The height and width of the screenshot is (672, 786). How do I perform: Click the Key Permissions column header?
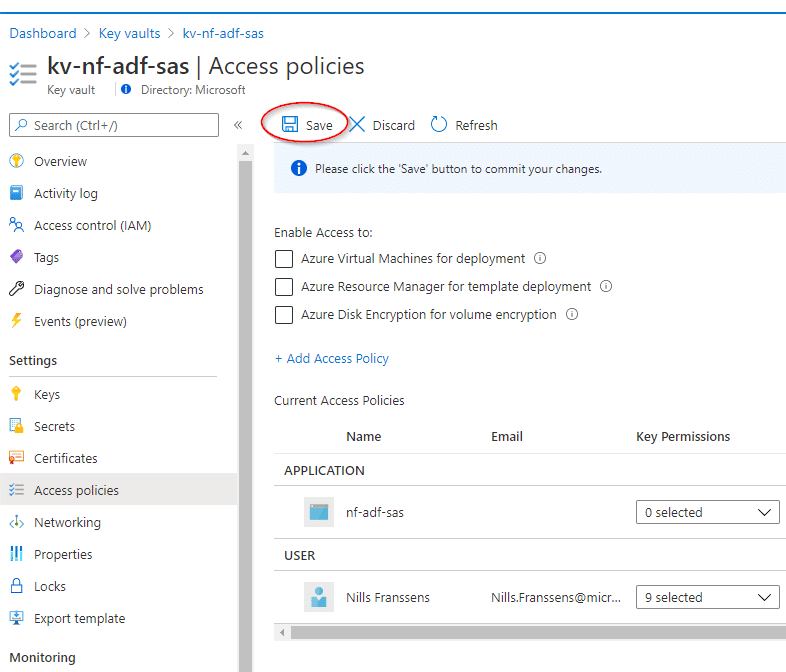[x=683, y=436]
